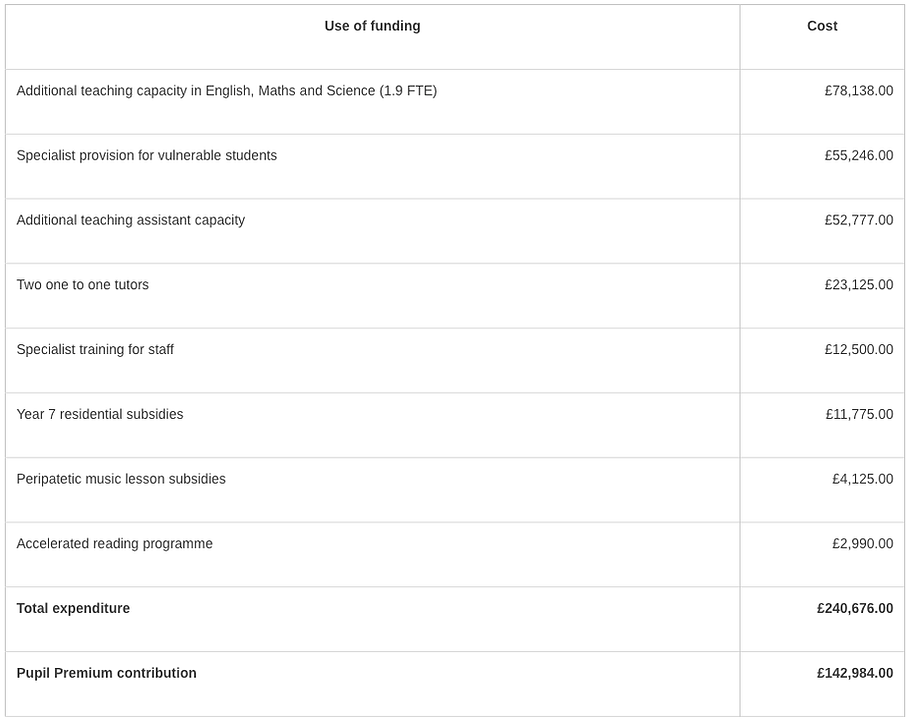Select 'Specialist provision for vulnerable students' text

pos(146,155)
